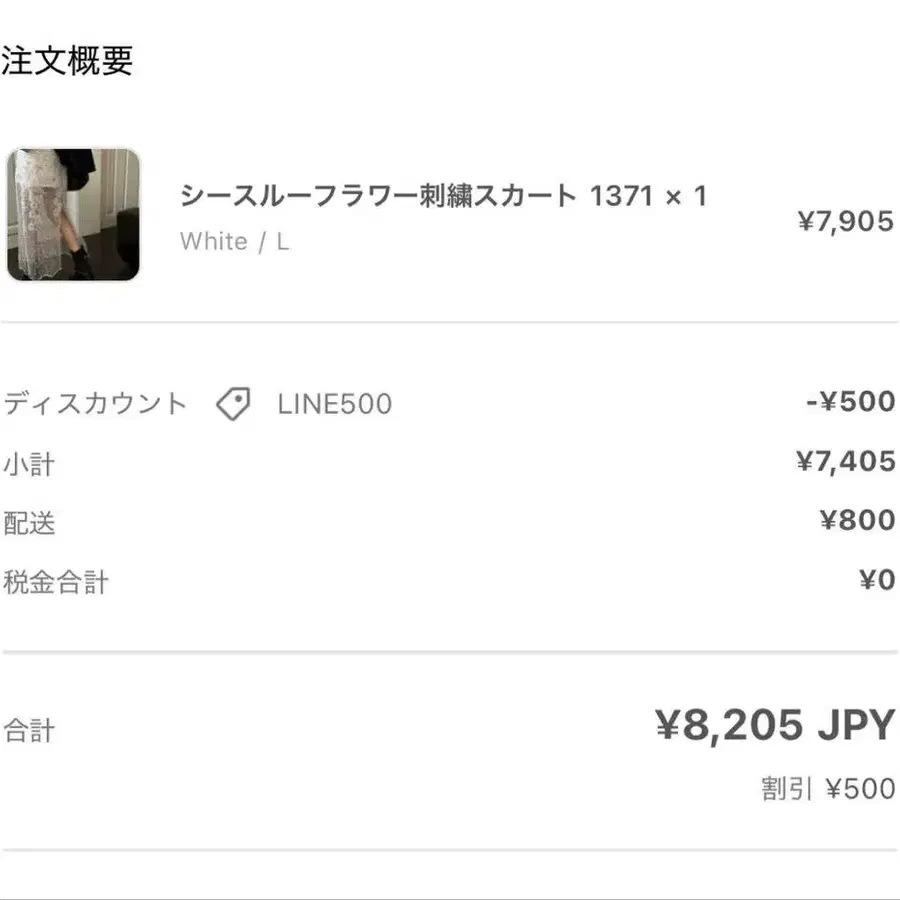Click the discount tag icon
Viewport: 900px width, 900px height.
pos(233,404)
